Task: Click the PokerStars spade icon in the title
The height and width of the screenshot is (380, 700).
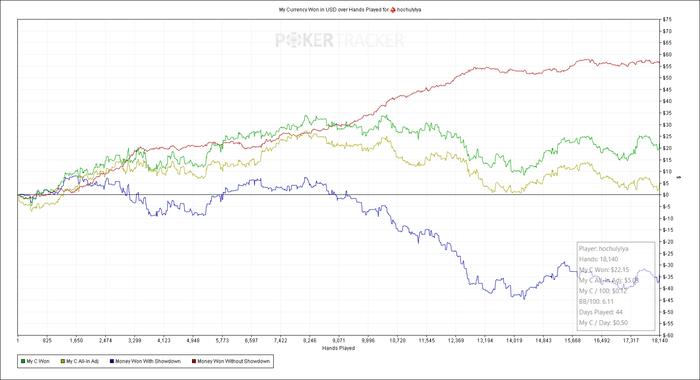Action: [393, 9]
